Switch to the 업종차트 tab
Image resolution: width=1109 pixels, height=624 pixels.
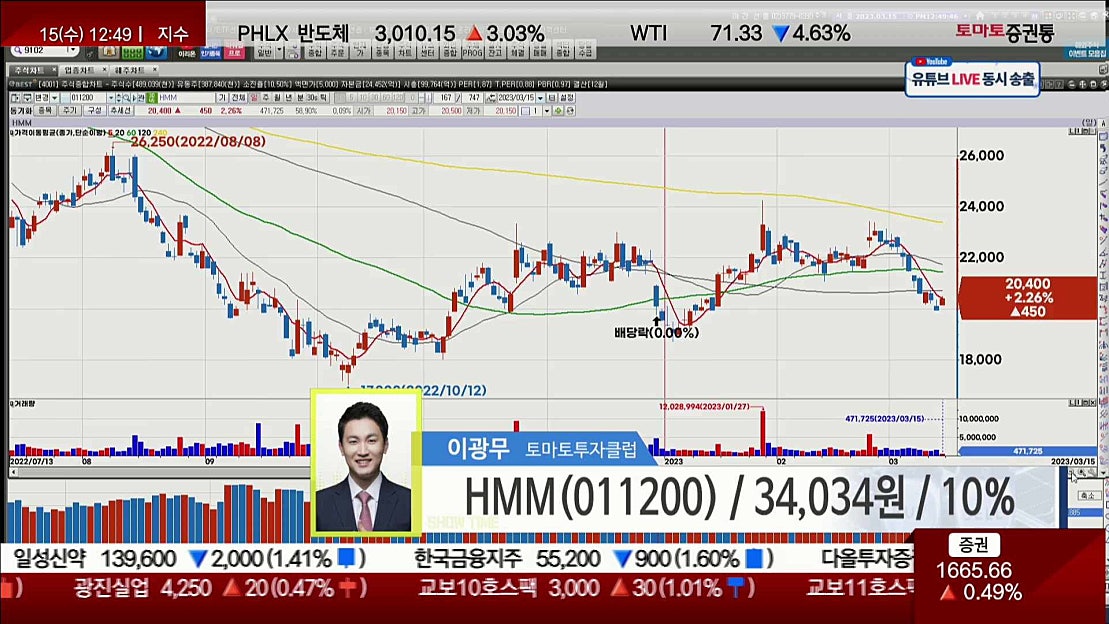tap(78, 71)
